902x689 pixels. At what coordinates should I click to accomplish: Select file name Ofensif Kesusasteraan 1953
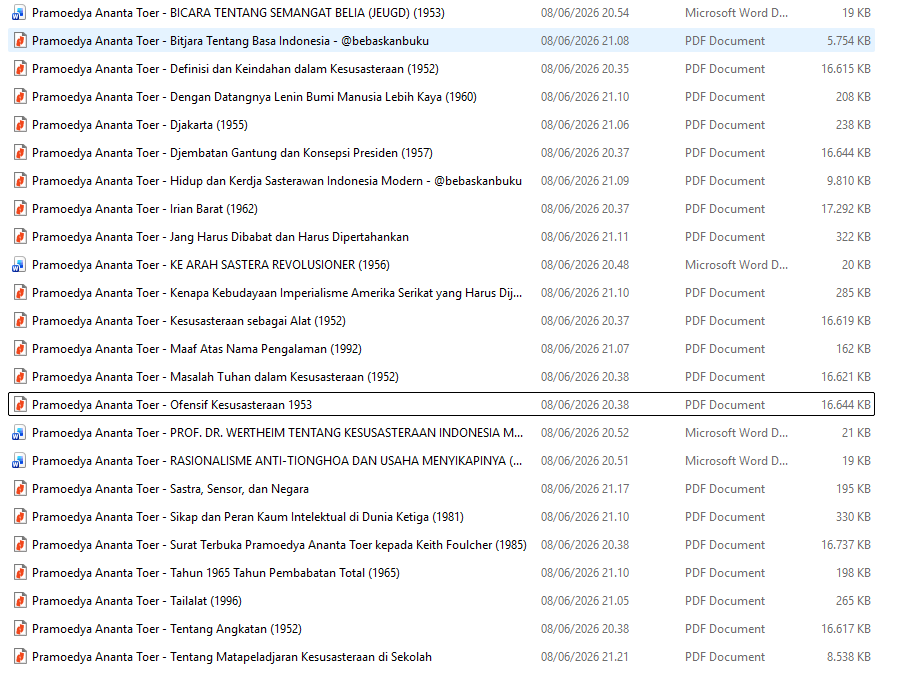pyautogui.click(x=172, y=405)
